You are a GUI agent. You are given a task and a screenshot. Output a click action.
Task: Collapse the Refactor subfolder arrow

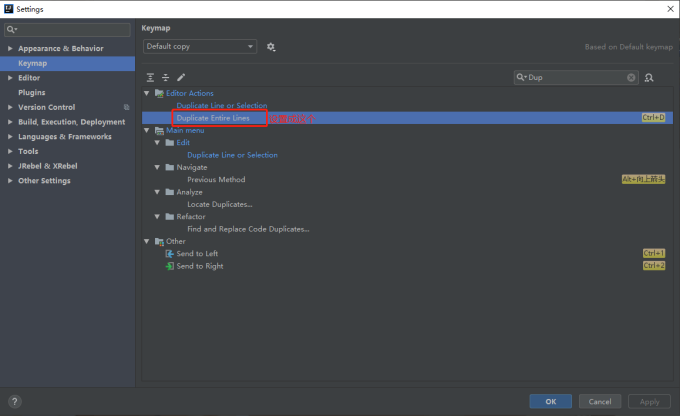[x=157, y=217]
